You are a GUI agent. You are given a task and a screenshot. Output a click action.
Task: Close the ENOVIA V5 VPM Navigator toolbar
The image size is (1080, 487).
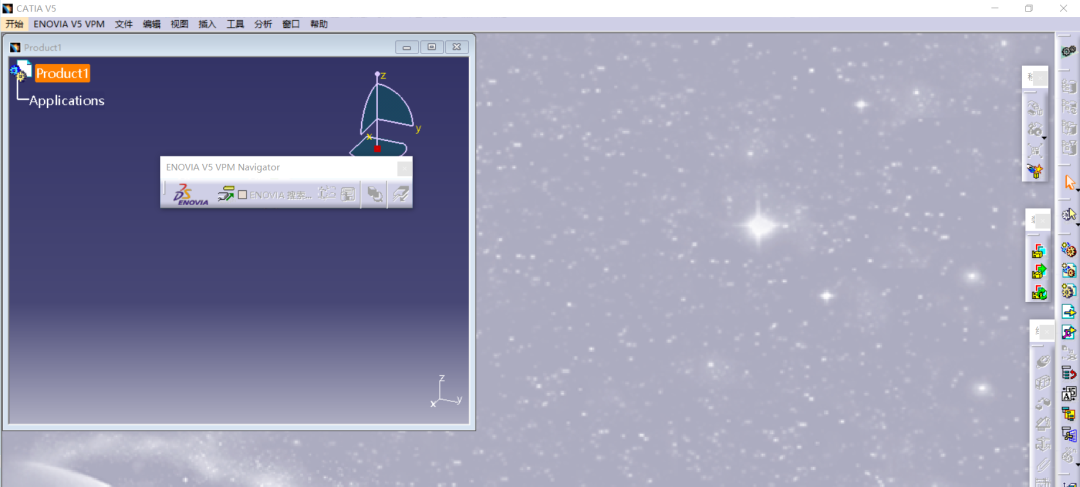(x=404, y=167)
